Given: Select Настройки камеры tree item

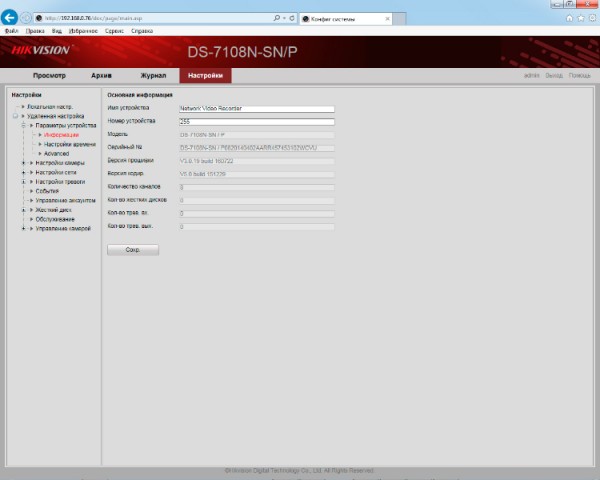Looking at the screenshot, I should [60, 163].
